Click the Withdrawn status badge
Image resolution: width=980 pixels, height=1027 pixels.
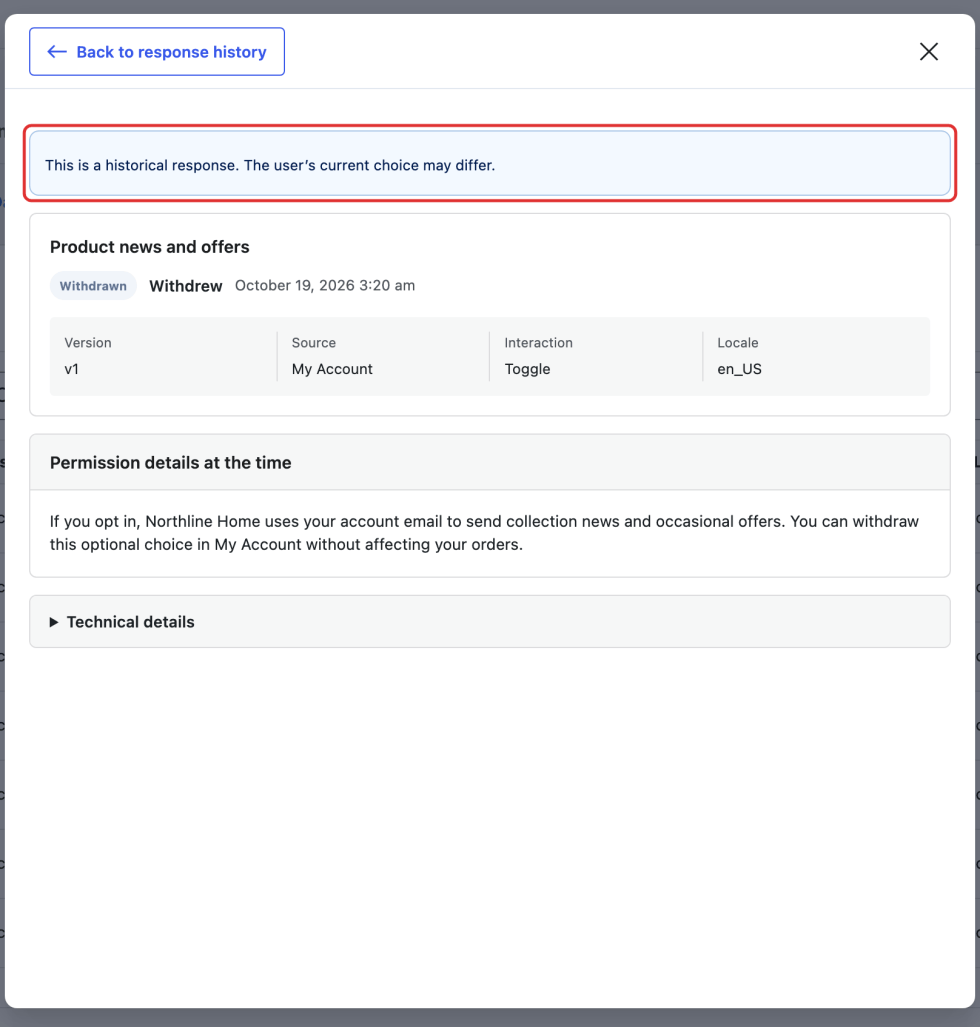tap(93, 286)
